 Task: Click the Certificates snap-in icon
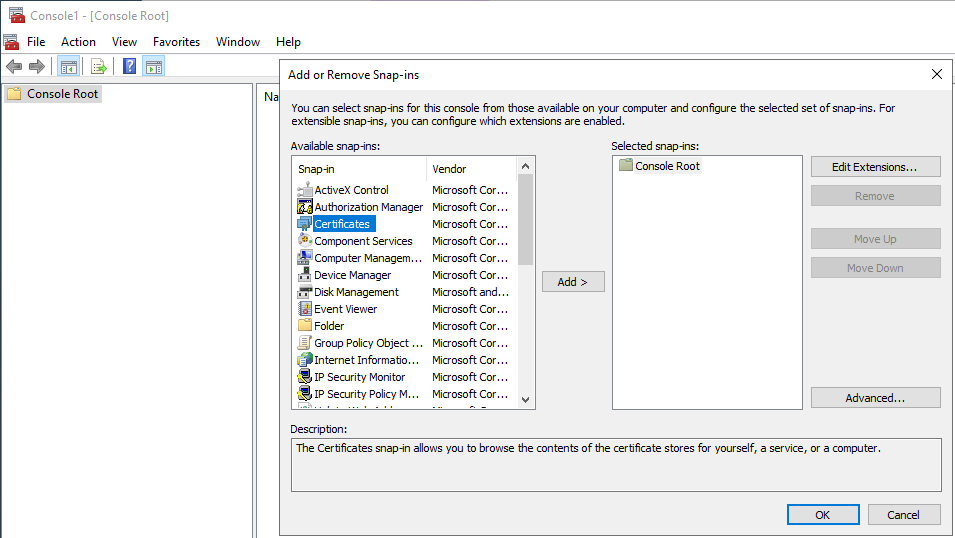pyautogui.click(x=305, y=224)
